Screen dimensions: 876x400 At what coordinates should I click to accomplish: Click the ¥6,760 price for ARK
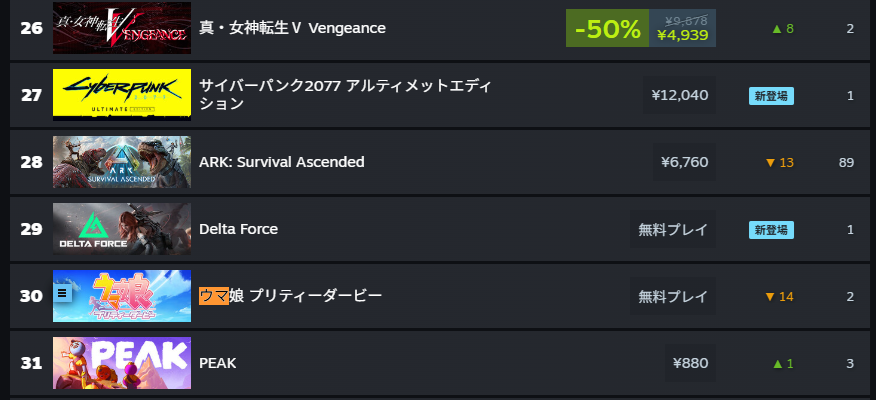pyautogui.click(x=684, y=162)
